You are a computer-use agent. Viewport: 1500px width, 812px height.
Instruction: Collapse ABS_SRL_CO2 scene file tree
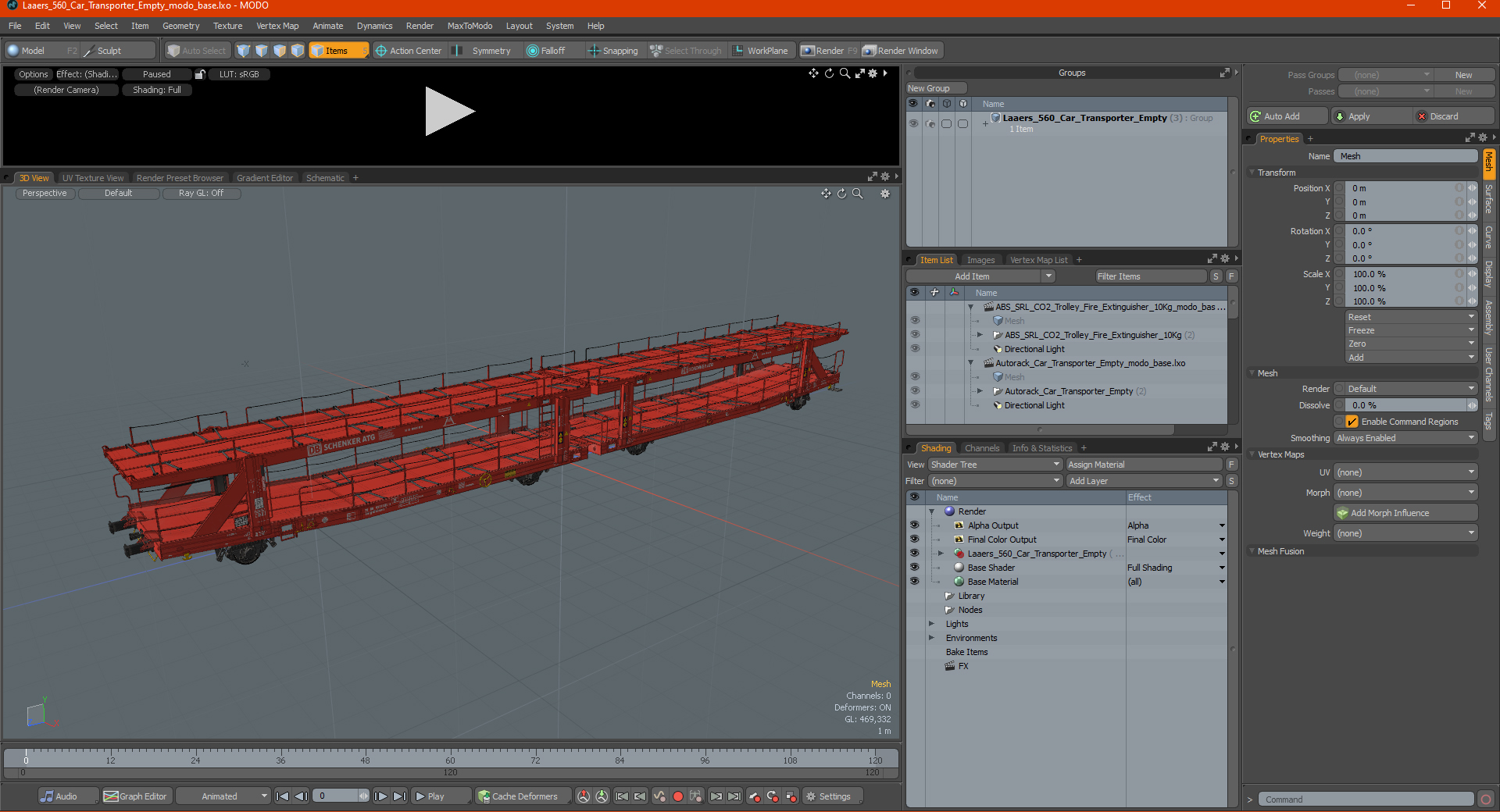[x=971, y=307]
